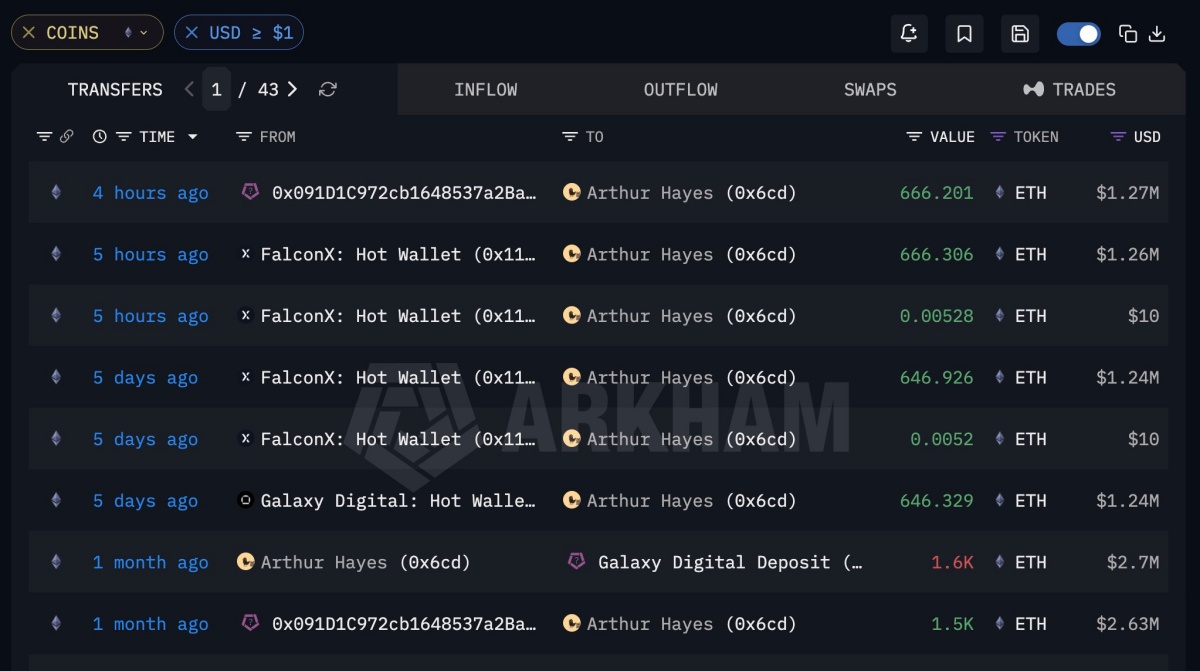Click the download icon
1200x671 pixels.
coord(1157,34)
